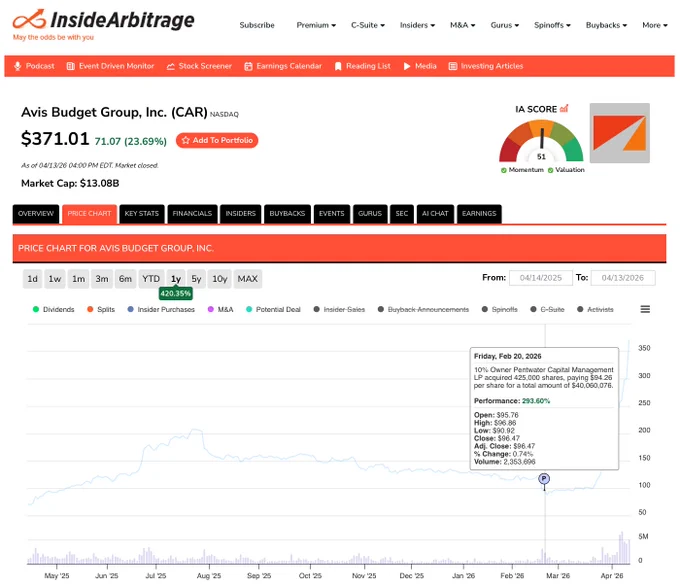Screen dimensions: 680x587
Task: Select the 1y time range button
Action: click(x=176, y=279)
